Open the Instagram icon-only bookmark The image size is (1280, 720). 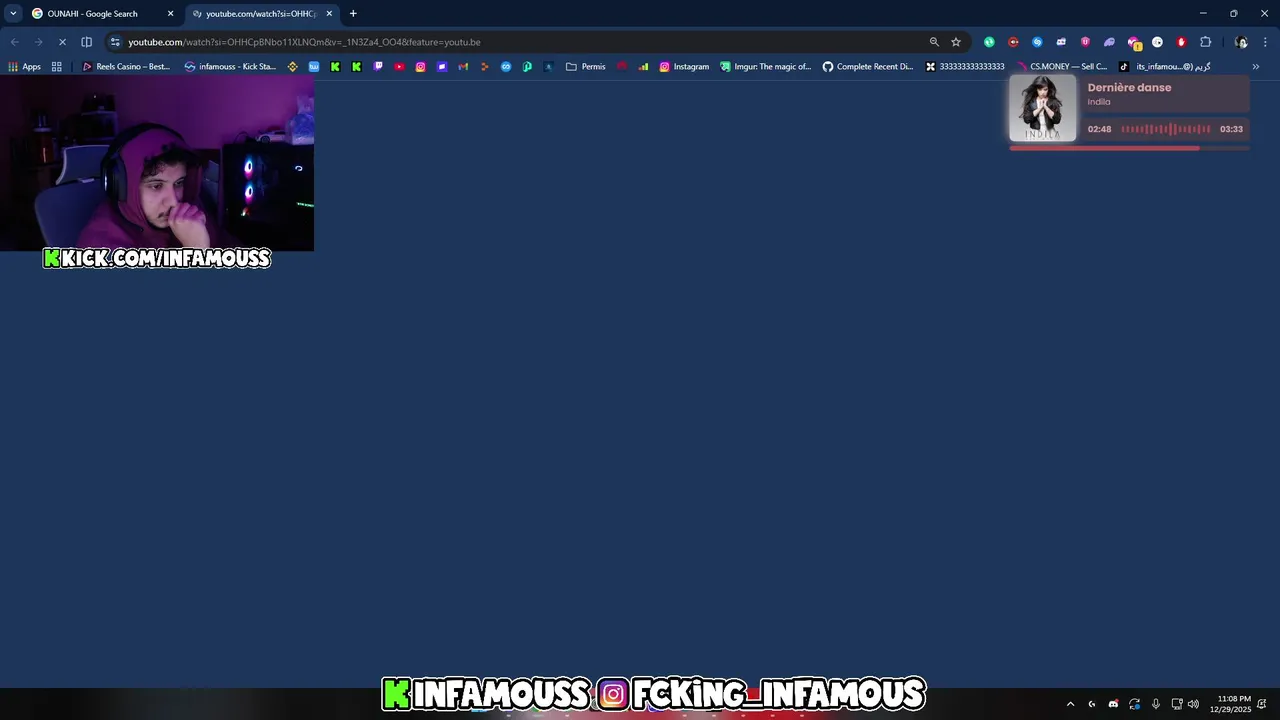tap(420, 67)
